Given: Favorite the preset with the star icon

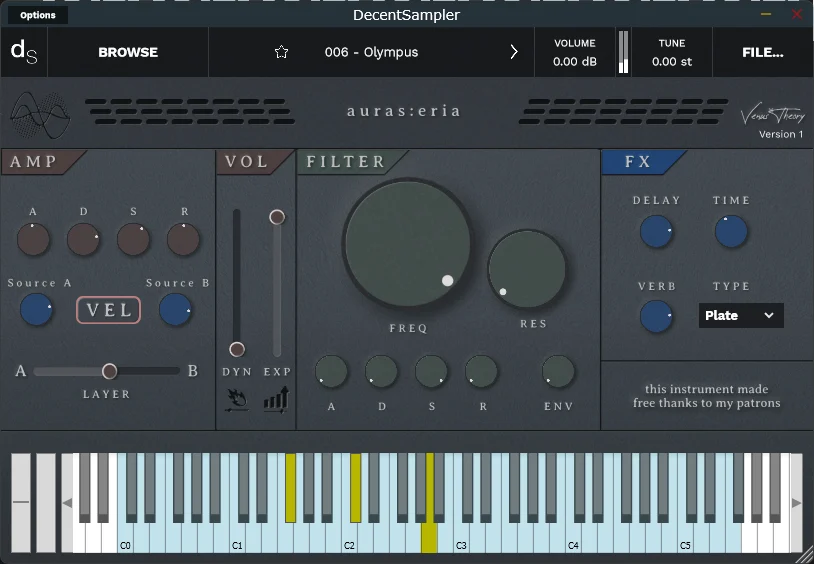Looking at the screenshot, I should click(x=281, y=52).
